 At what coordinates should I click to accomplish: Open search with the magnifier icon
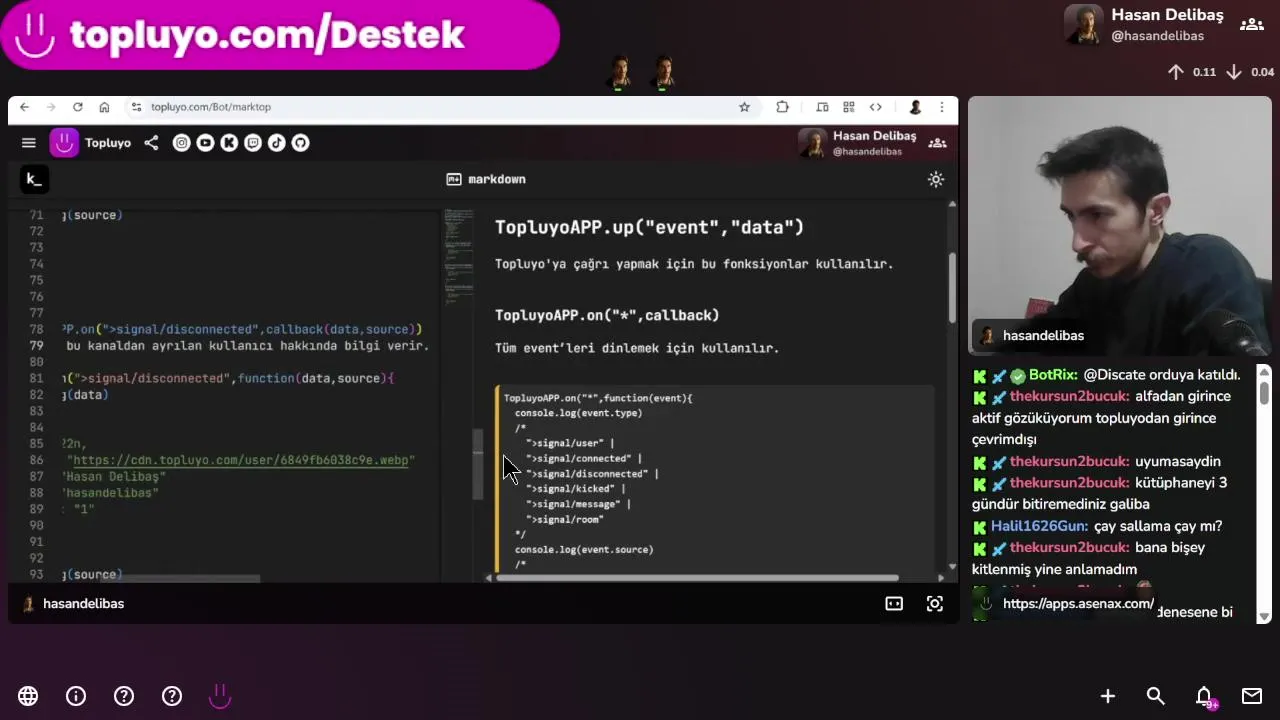coord(1156,696)
